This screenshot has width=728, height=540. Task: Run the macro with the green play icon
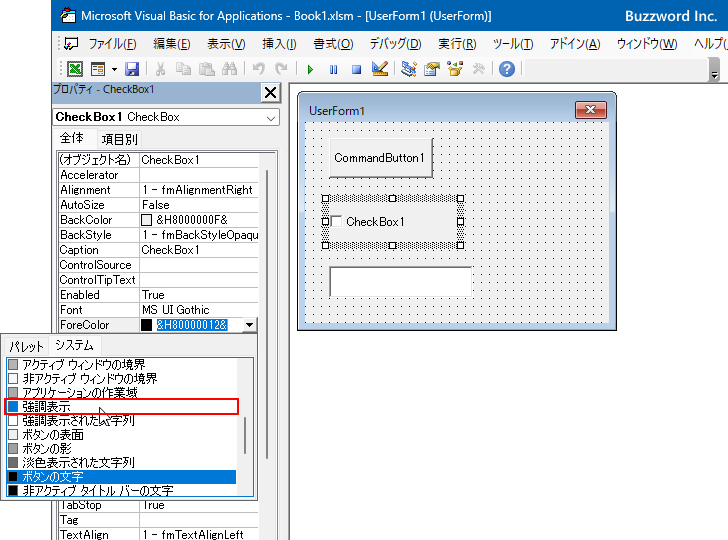click(310, 70)
